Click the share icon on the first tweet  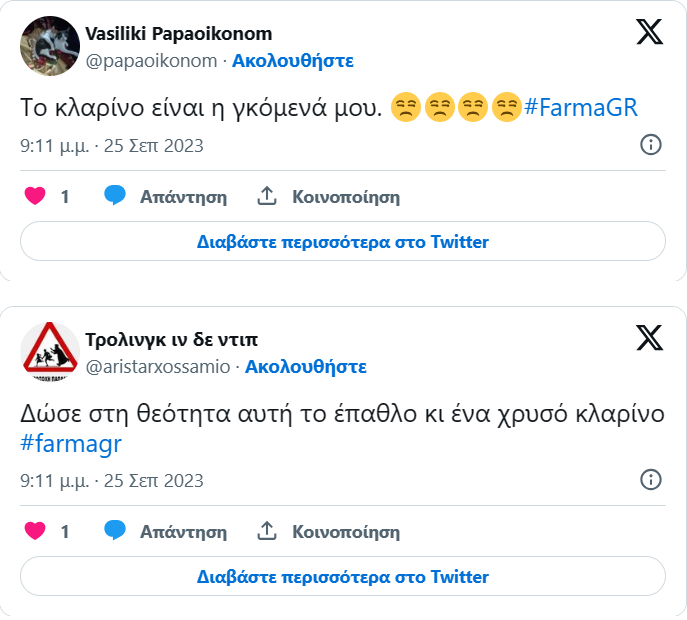point(267,196)
